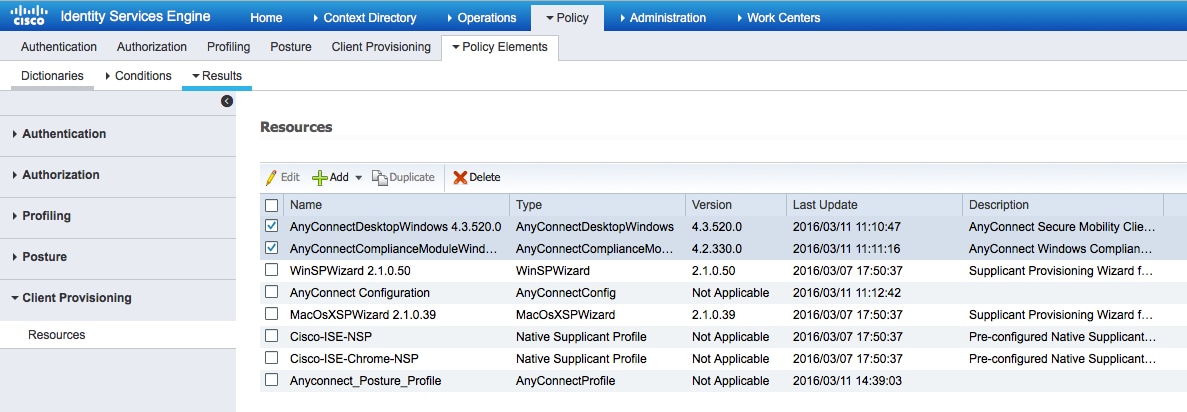Click the Cisco-ISE-NSP name
Viewport: 1187px width, 412px height.
click(329, 336)
